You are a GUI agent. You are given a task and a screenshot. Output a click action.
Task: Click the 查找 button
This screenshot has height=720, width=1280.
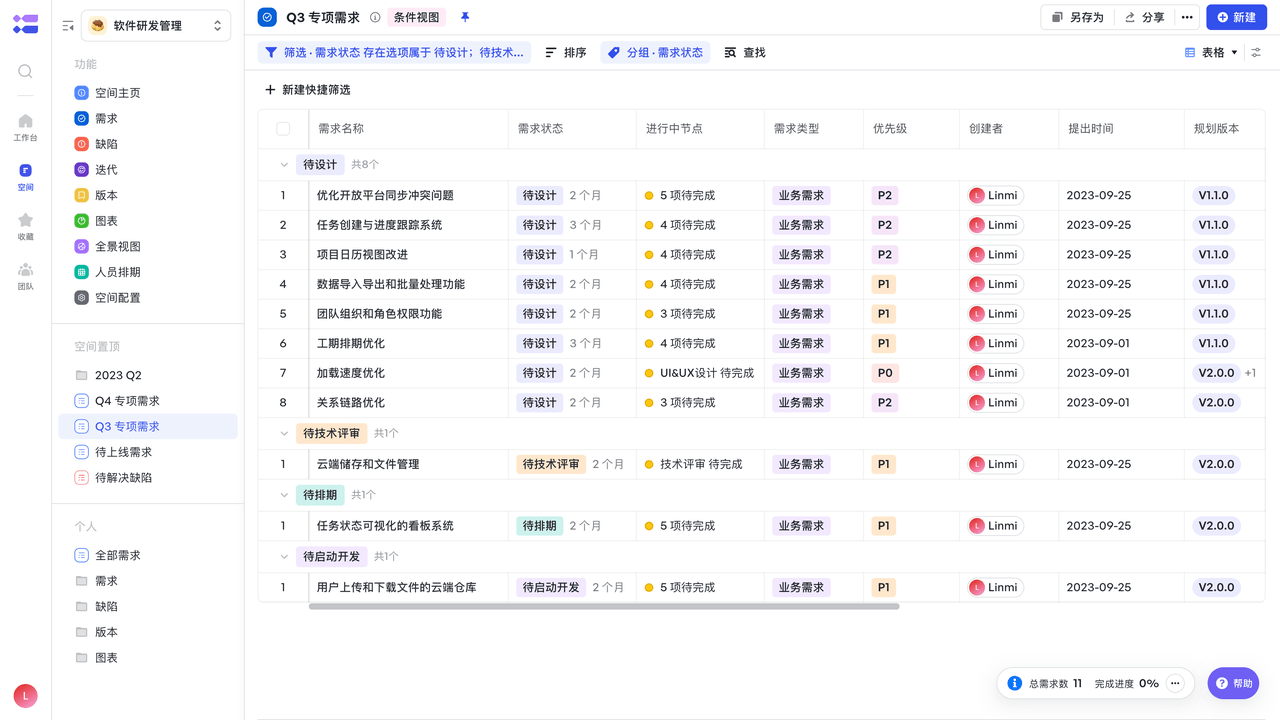tap(745, 52)
